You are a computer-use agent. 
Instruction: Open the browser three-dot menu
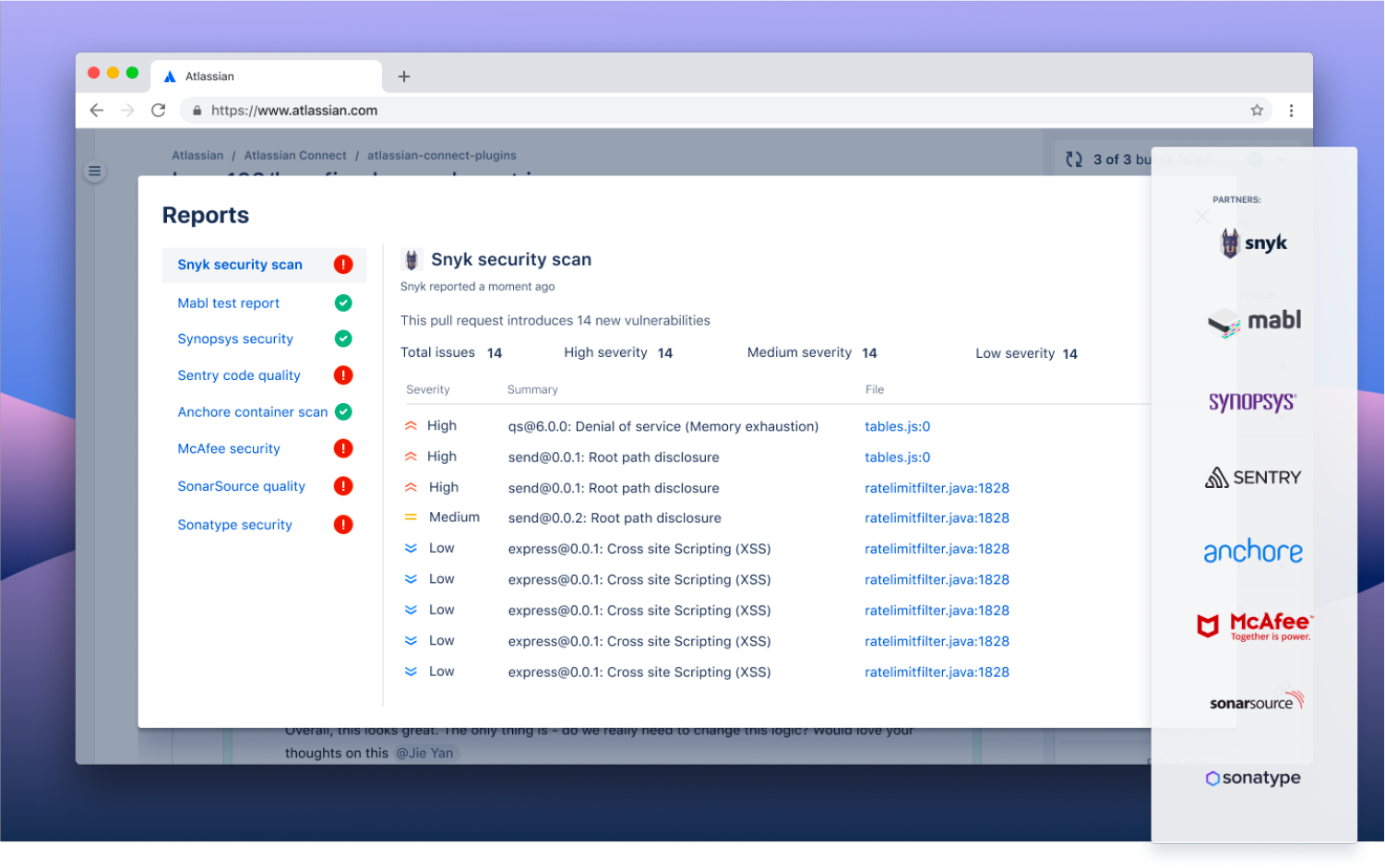1291,111
